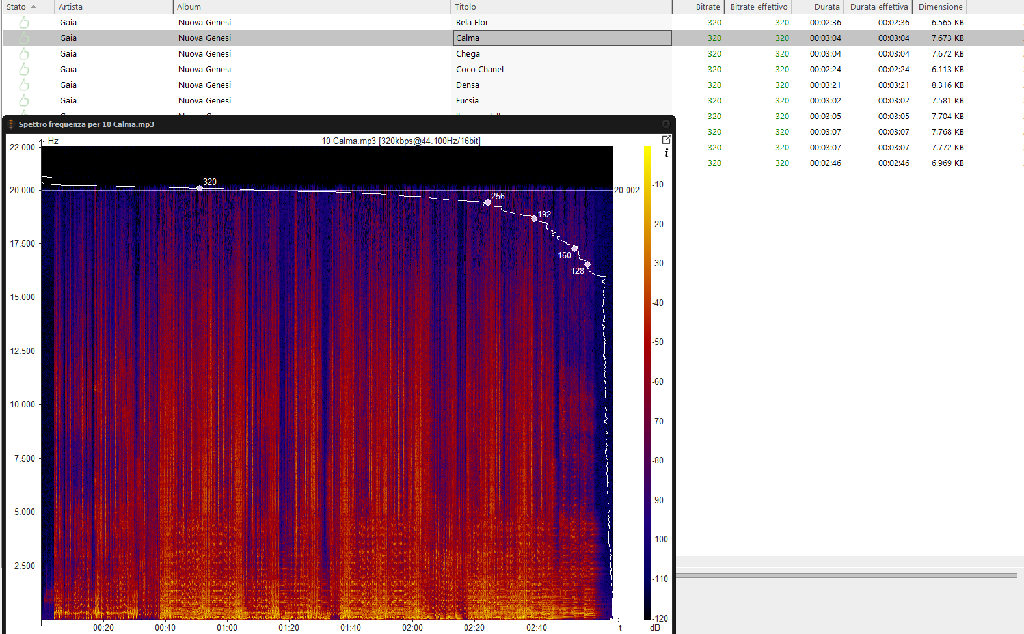The image size is (1024, 634).
Task: Click the thumbs-up status icon for Calma
Action: point(24,38)
